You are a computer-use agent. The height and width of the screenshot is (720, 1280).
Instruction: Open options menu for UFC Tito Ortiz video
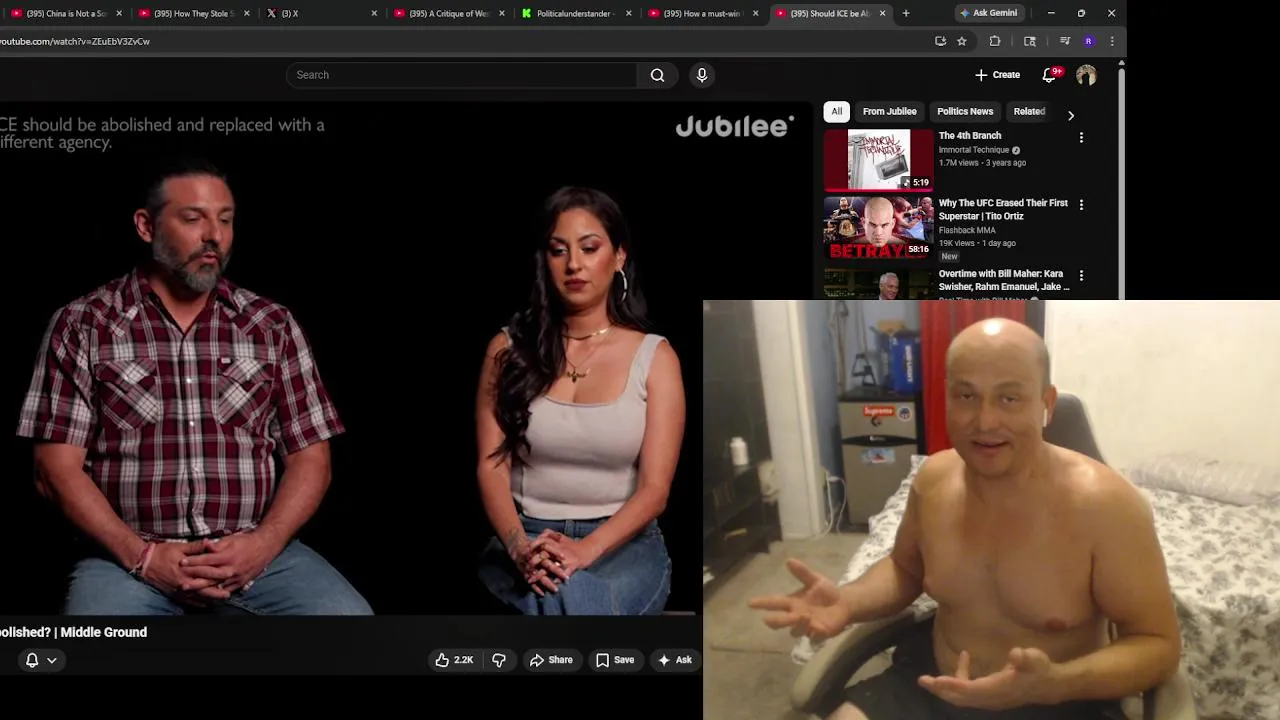[x=1081, y=204]
